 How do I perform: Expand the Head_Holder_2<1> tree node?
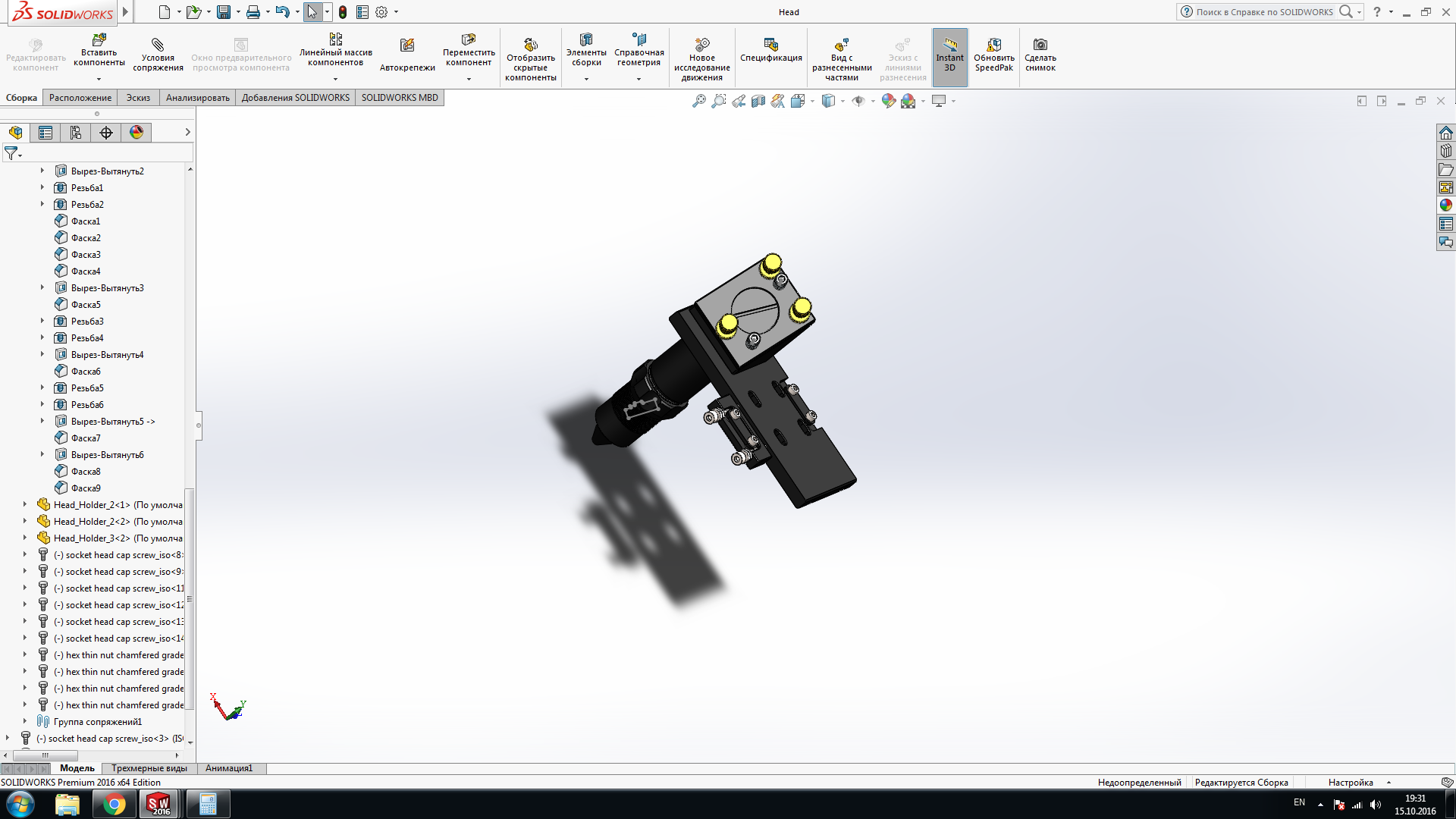25,505
